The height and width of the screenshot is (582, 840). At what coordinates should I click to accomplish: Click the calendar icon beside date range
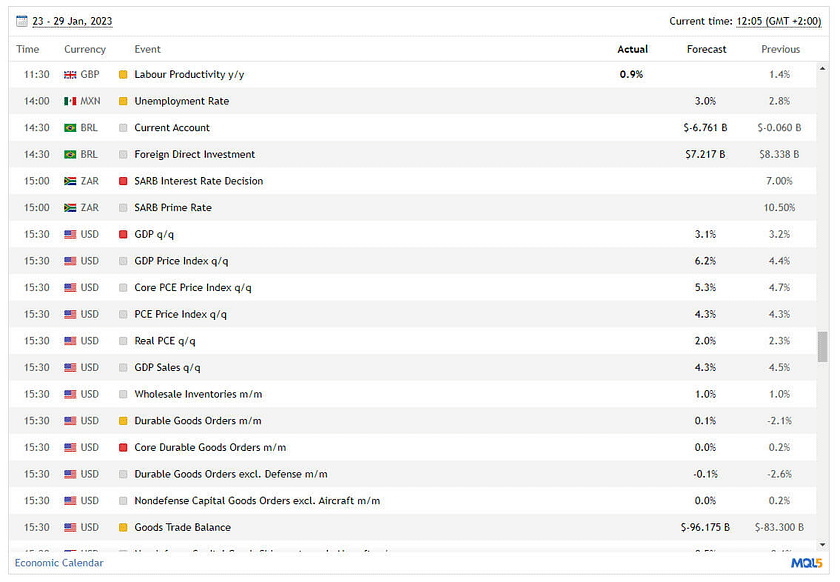[22, 20]
